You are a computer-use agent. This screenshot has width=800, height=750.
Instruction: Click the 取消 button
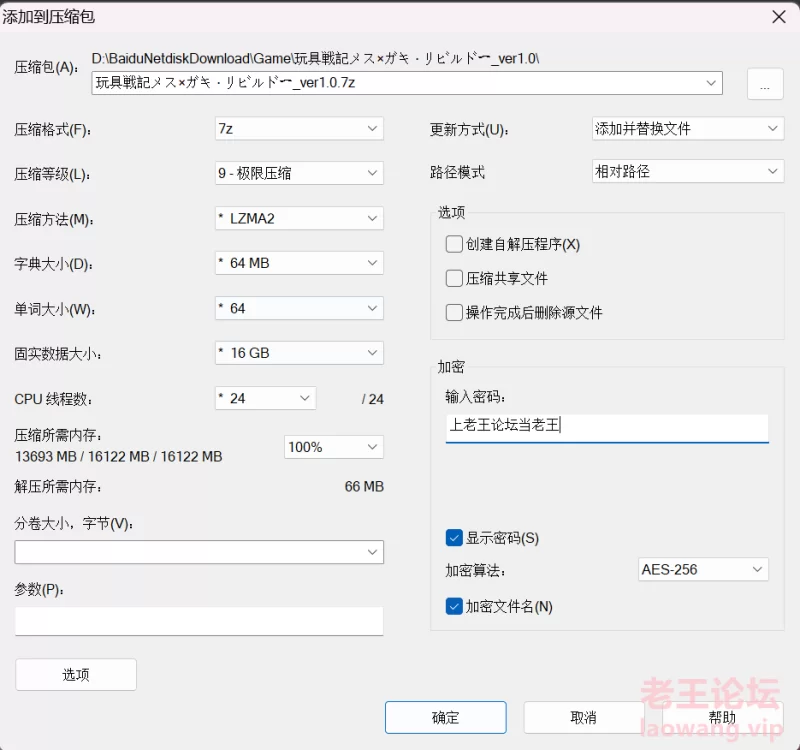[x=584, y=717]
